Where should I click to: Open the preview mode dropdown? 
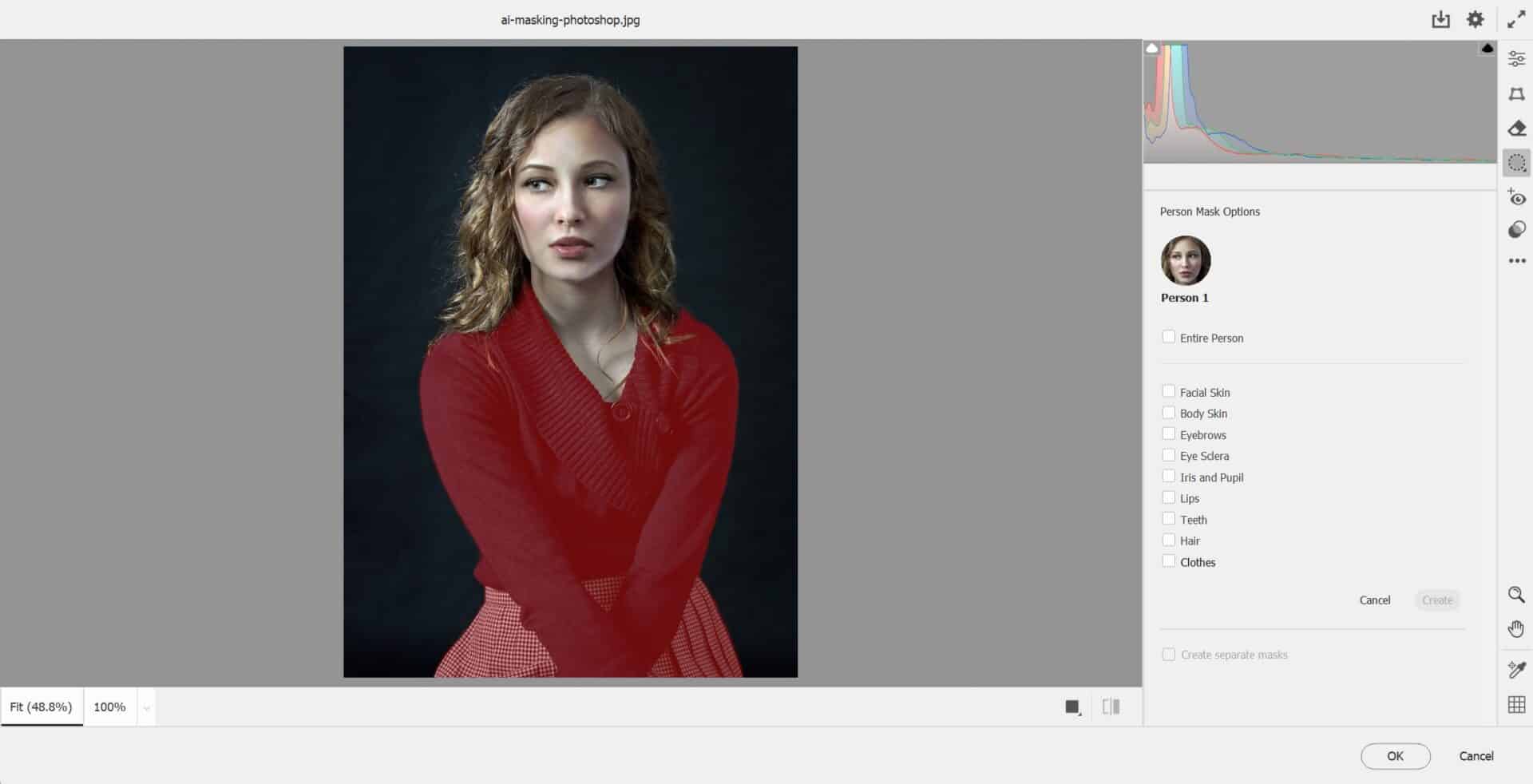1111,707
